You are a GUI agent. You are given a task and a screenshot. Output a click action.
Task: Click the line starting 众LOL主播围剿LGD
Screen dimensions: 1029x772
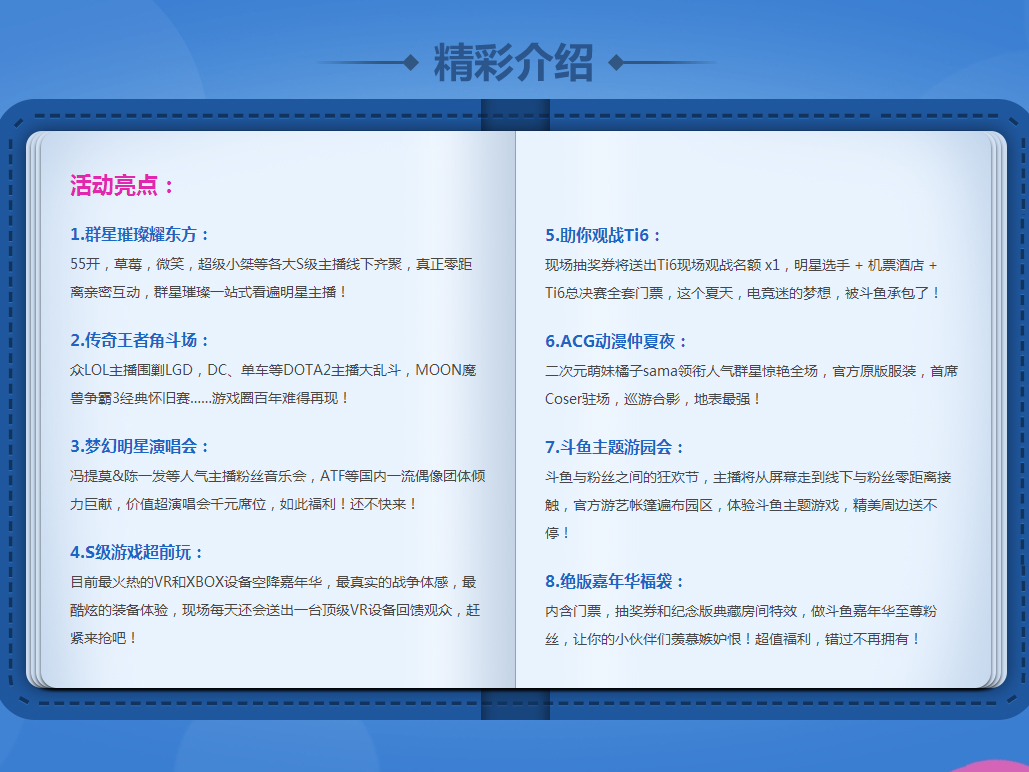coord(273,370)
